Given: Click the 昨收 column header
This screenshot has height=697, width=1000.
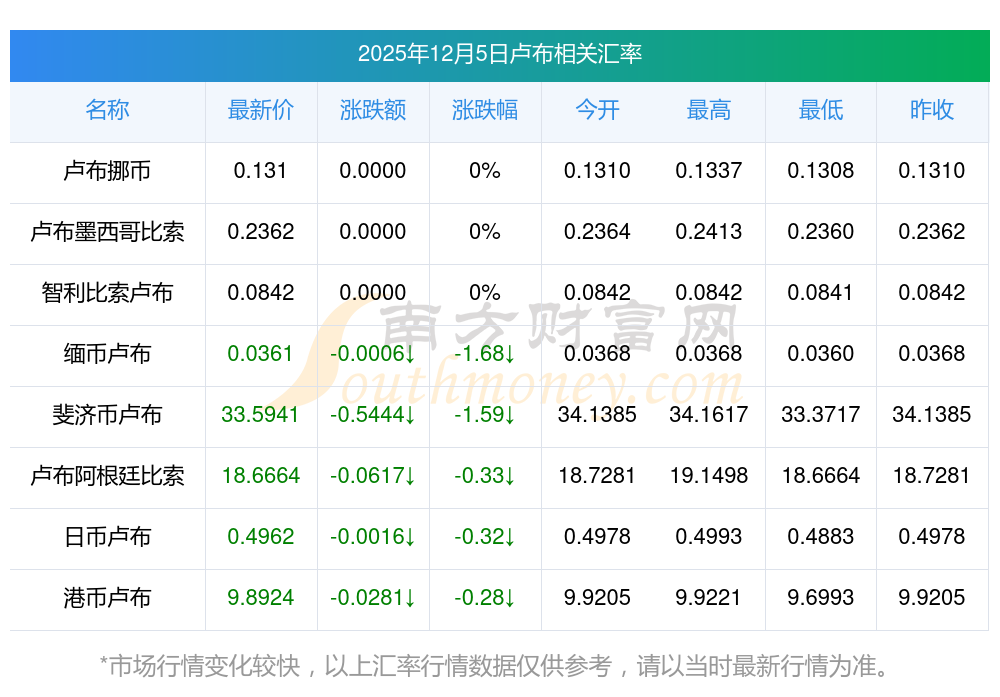Looking at the screenshot, I should click(932, 110).
